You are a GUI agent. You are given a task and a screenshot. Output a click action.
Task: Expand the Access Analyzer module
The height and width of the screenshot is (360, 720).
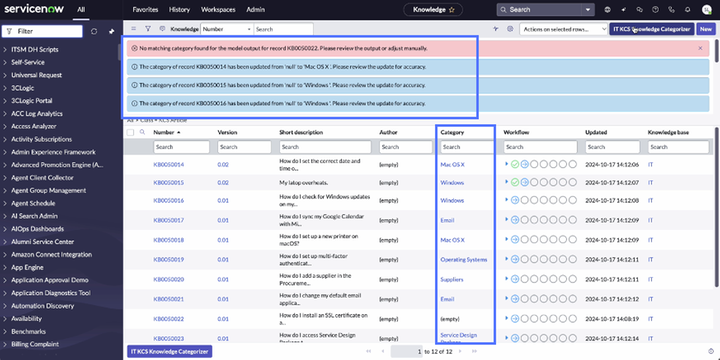(x=34, y=126)
